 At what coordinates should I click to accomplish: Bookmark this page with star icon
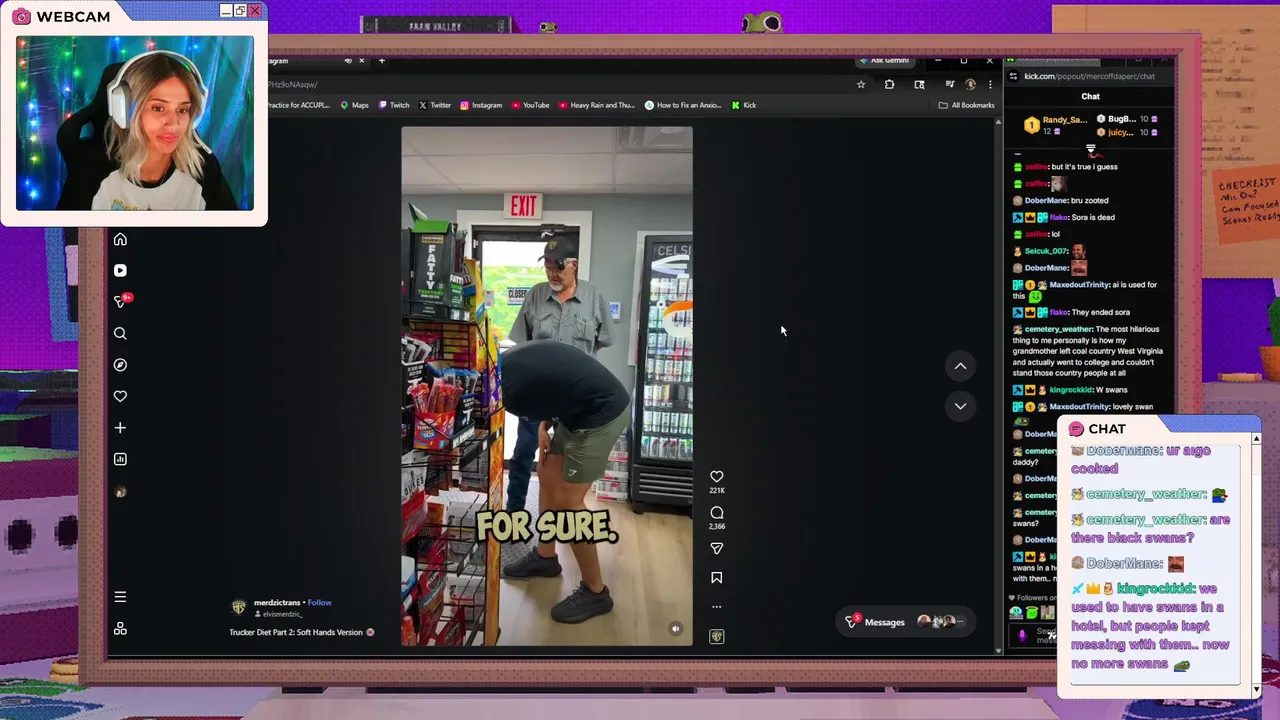tap(860, 85)
